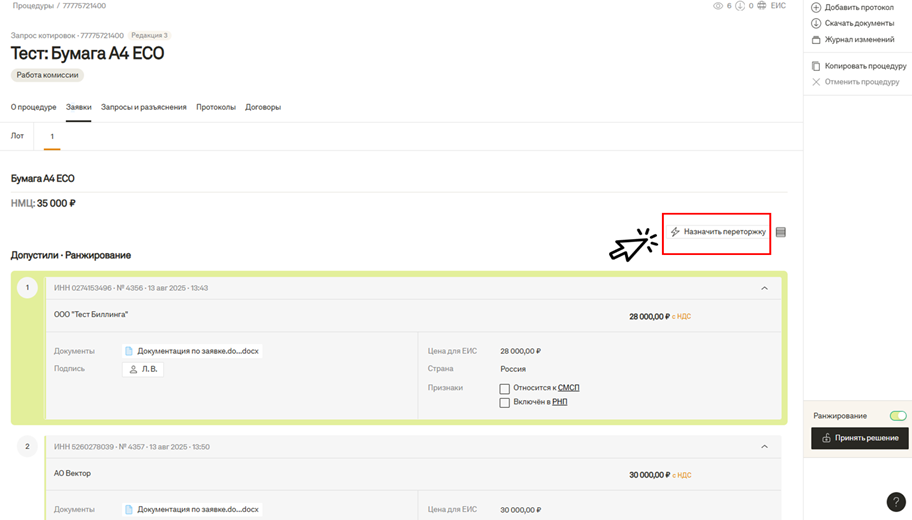Screen dimensions: 912x520
Task: Collapse the ООО Тест Биллинга bid card
Action: point(765,288)
